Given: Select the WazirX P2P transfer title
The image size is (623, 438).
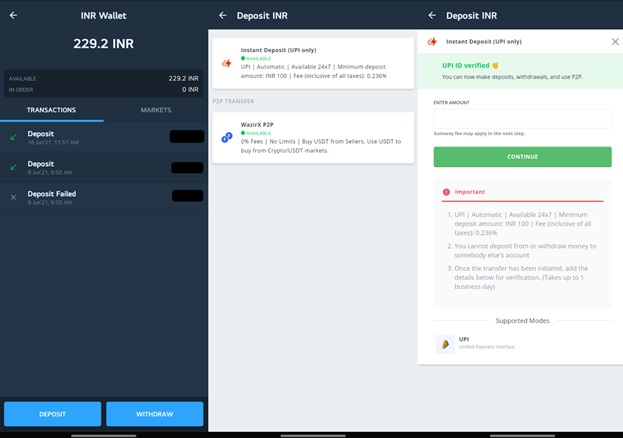Looking at the screenshot, I should pyautogui.click(x=257, y=124).
